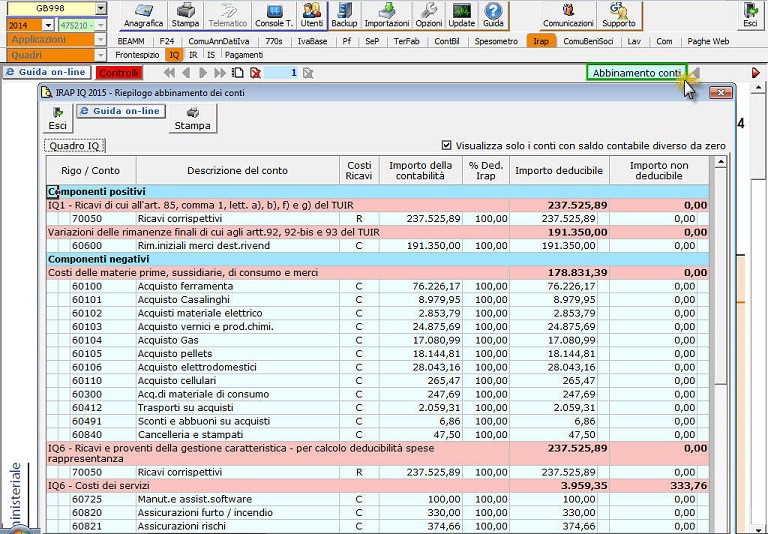Expand the Applicazioni dropdown
This screenshot has width=768, height=534.
pos(100,40)
